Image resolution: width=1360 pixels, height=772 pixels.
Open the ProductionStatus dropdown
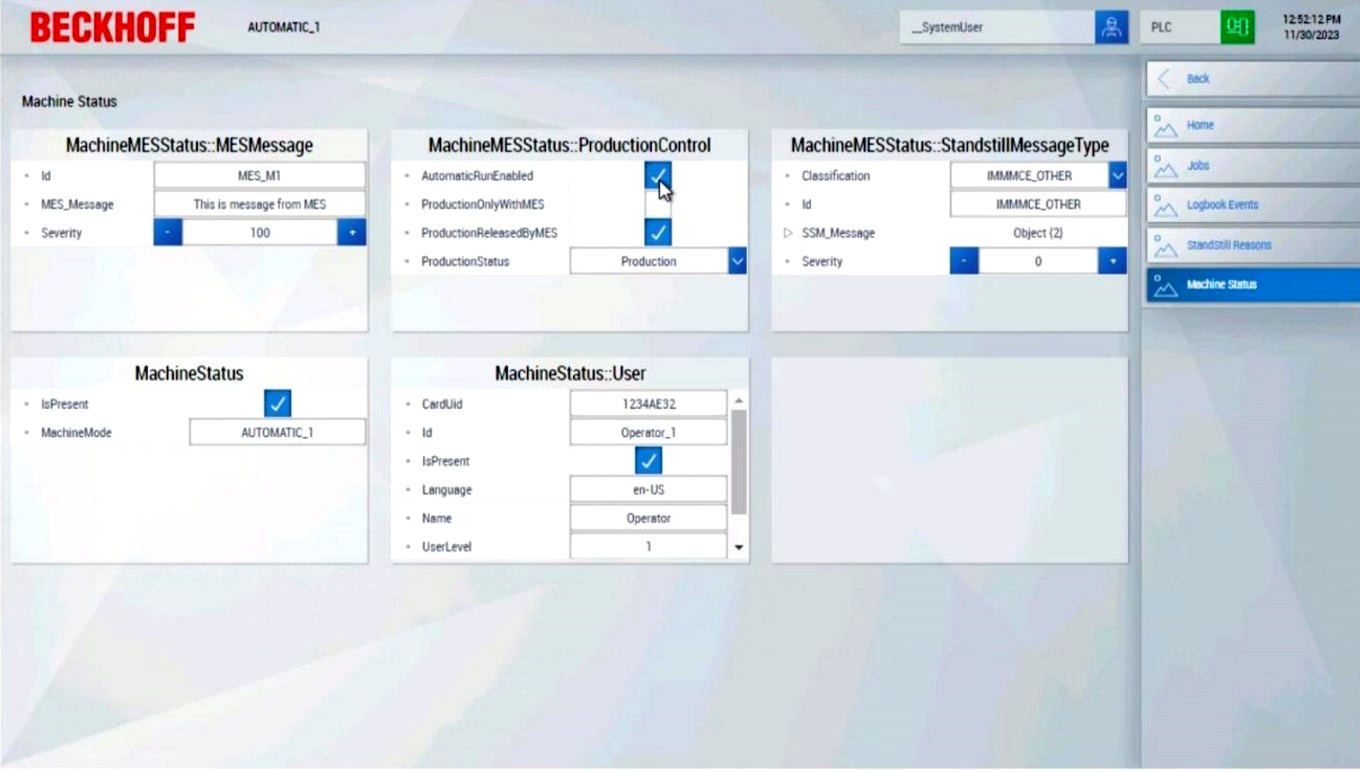pos(737,261)
